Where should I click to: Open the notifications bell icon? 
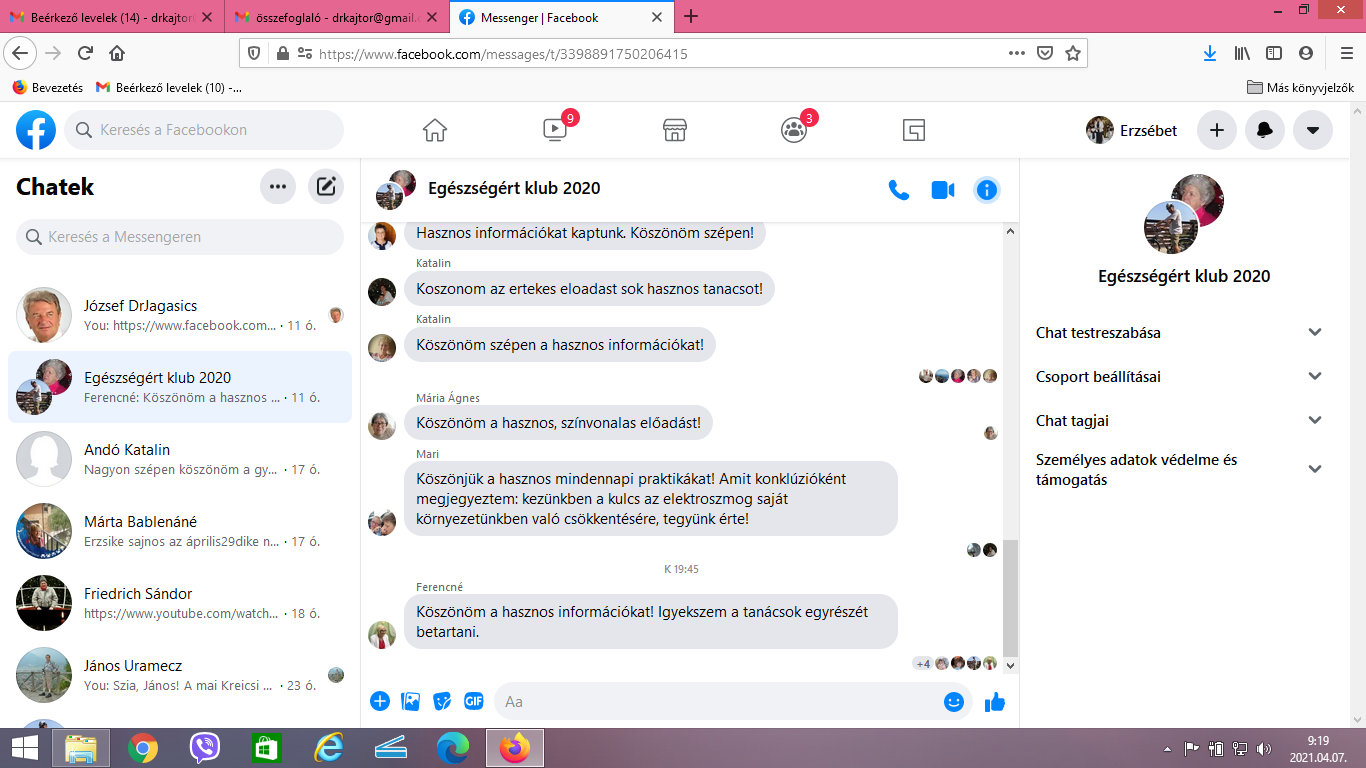pos(1265,130)
